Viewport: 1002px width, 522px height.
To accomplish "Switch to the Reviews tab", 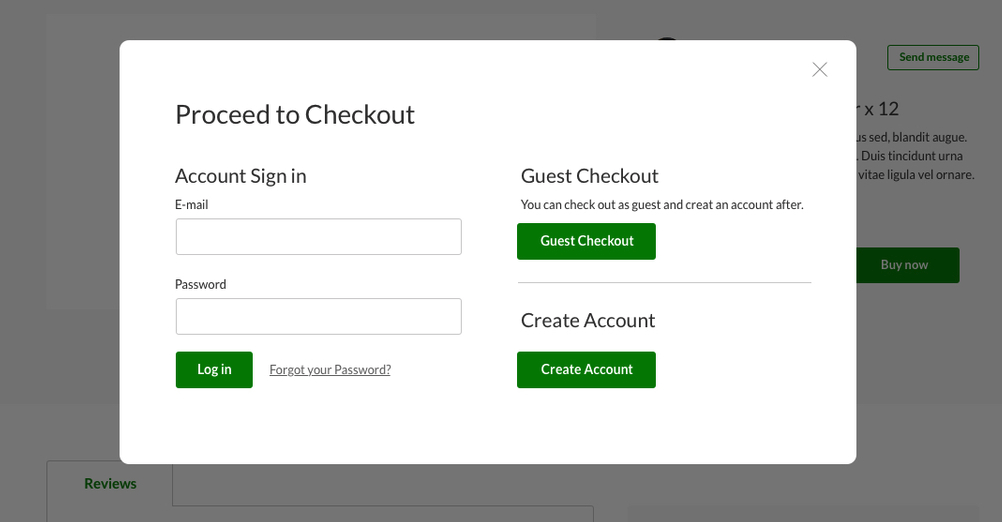I will [110, 484].
